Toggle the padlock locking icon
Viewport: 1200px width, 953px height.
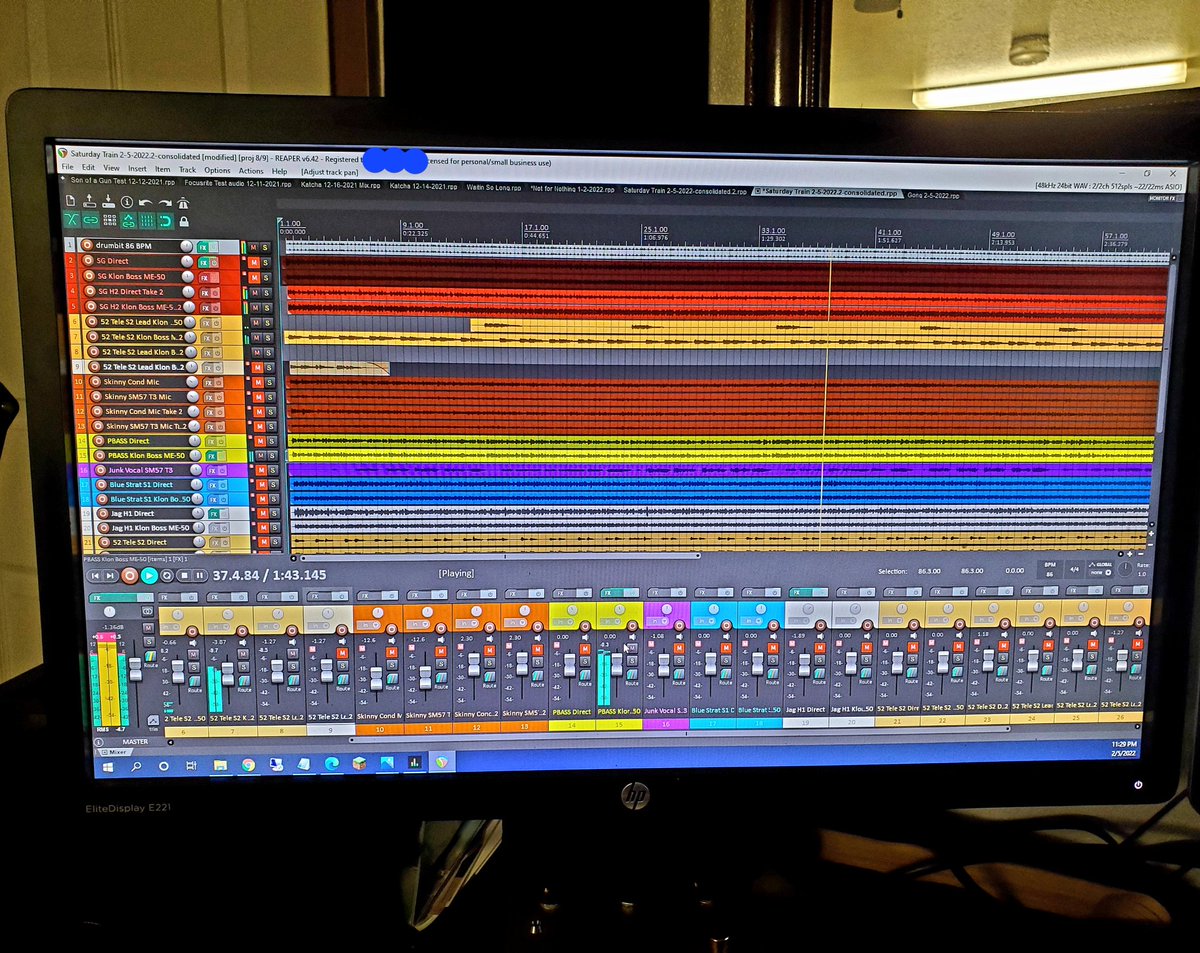[x=184, y=222]
